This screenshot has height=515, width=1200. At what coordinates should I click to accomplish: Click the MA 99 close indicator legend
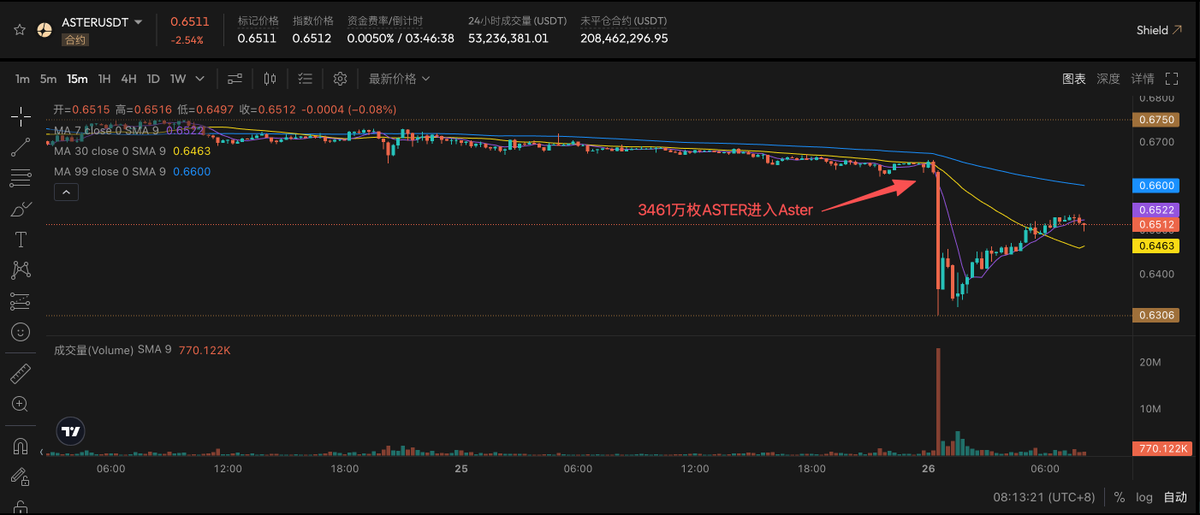132,172
